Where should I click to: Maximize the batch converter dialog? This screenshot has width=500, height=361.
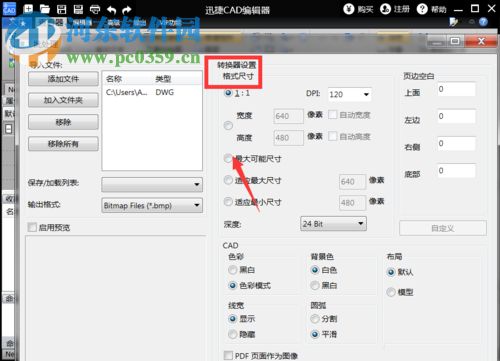[455, 41]
